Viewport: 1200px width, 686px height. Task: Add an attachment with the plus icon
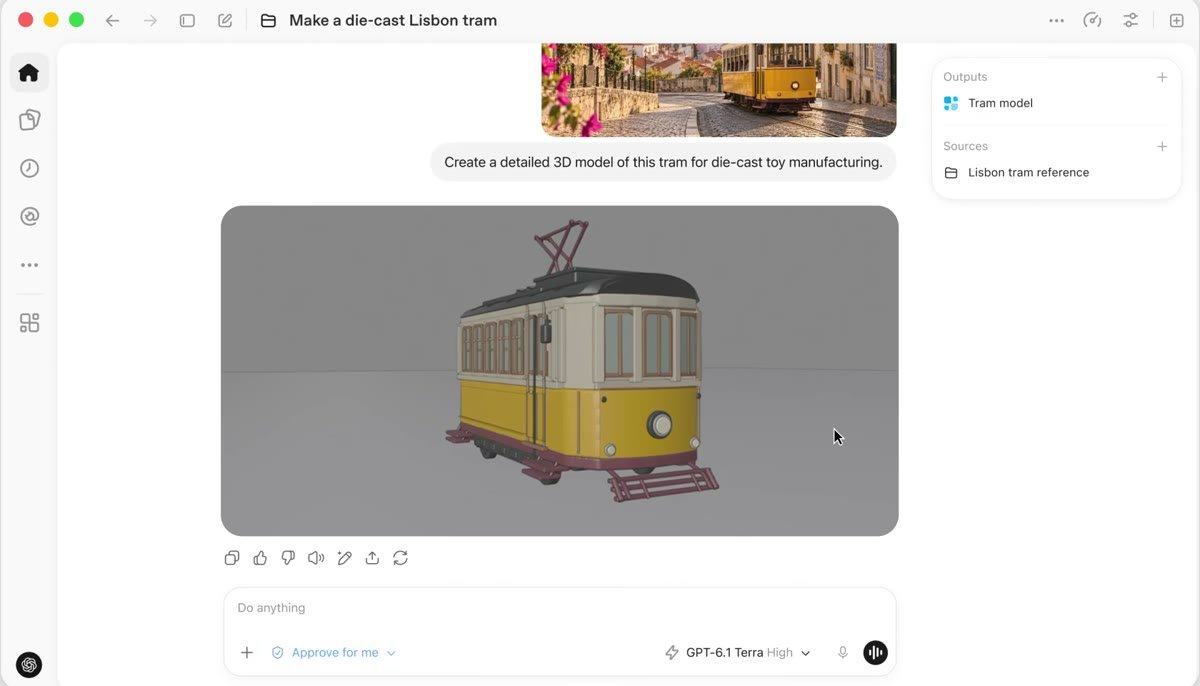[x=247, y=653]
